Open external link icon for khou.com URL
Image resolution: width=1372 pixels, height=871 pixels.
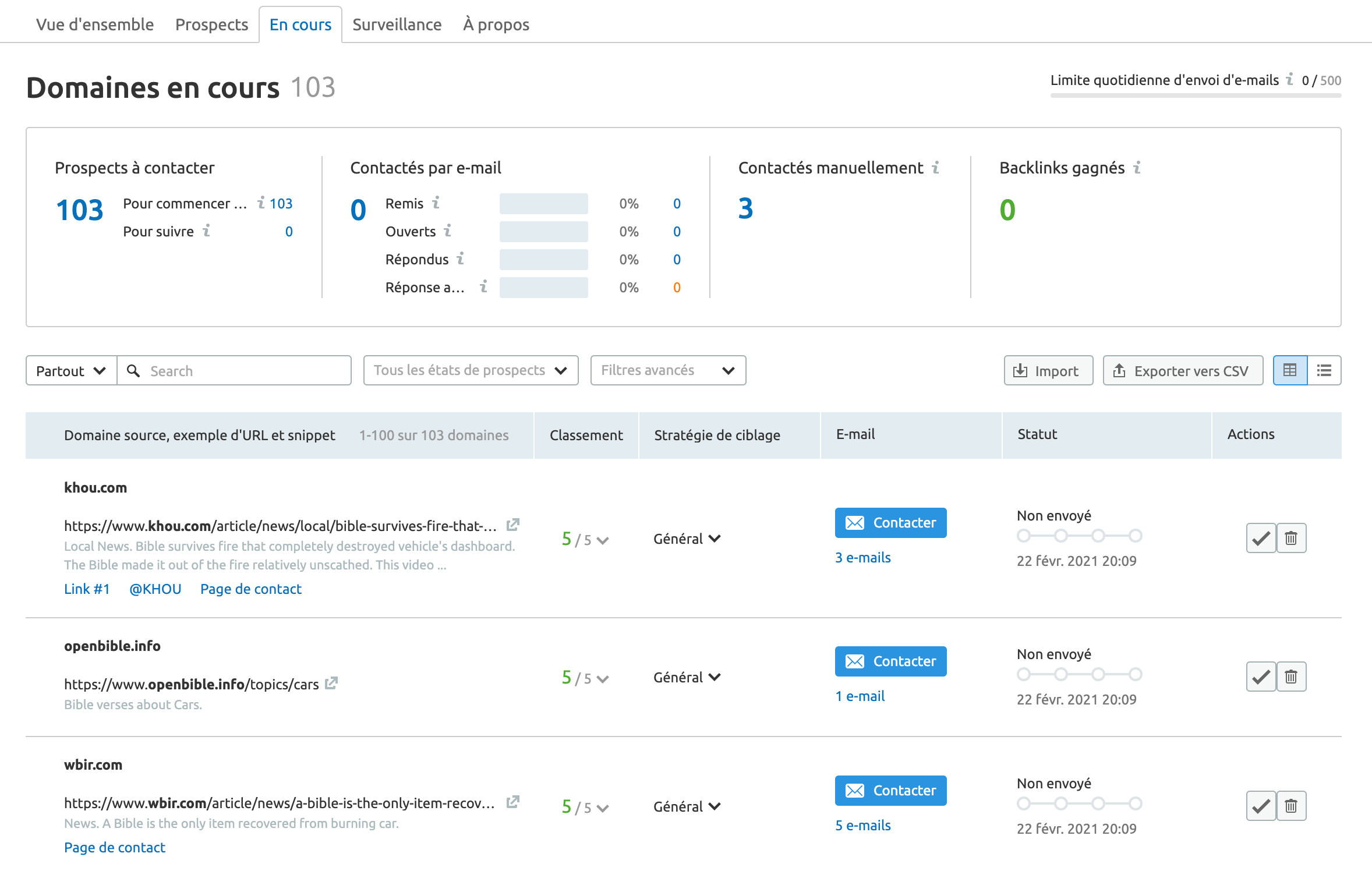[512, 525]
